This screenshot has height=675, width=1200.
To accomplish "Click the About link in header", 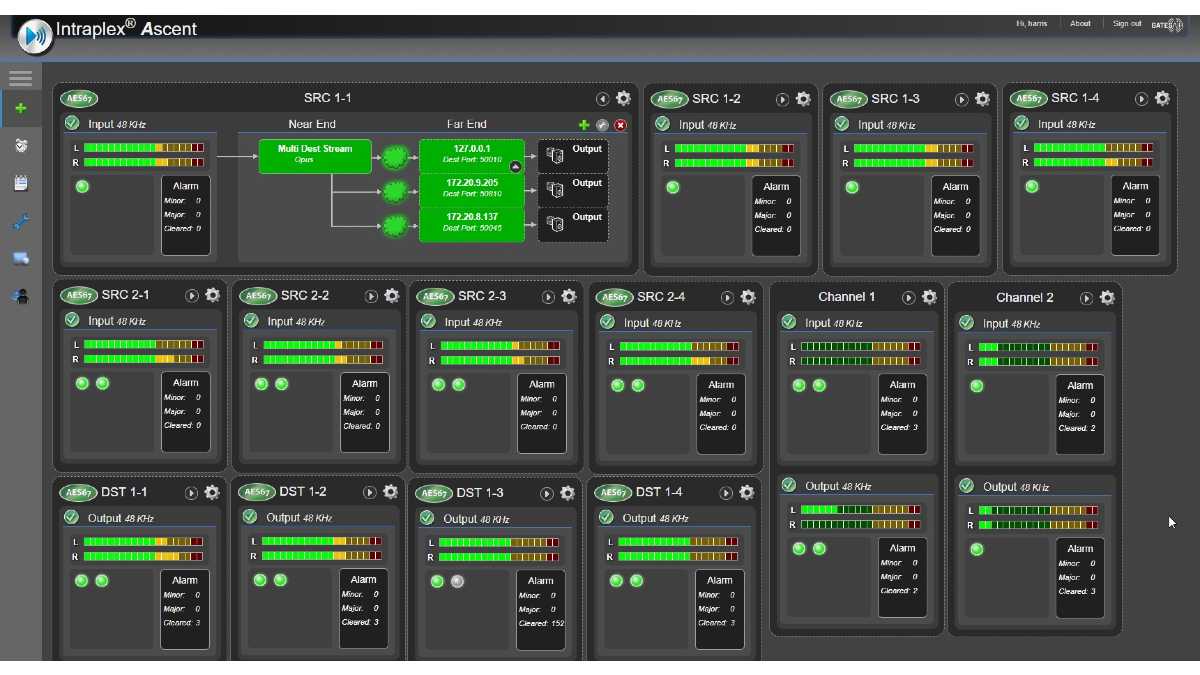I will (x=1080, y=24).
